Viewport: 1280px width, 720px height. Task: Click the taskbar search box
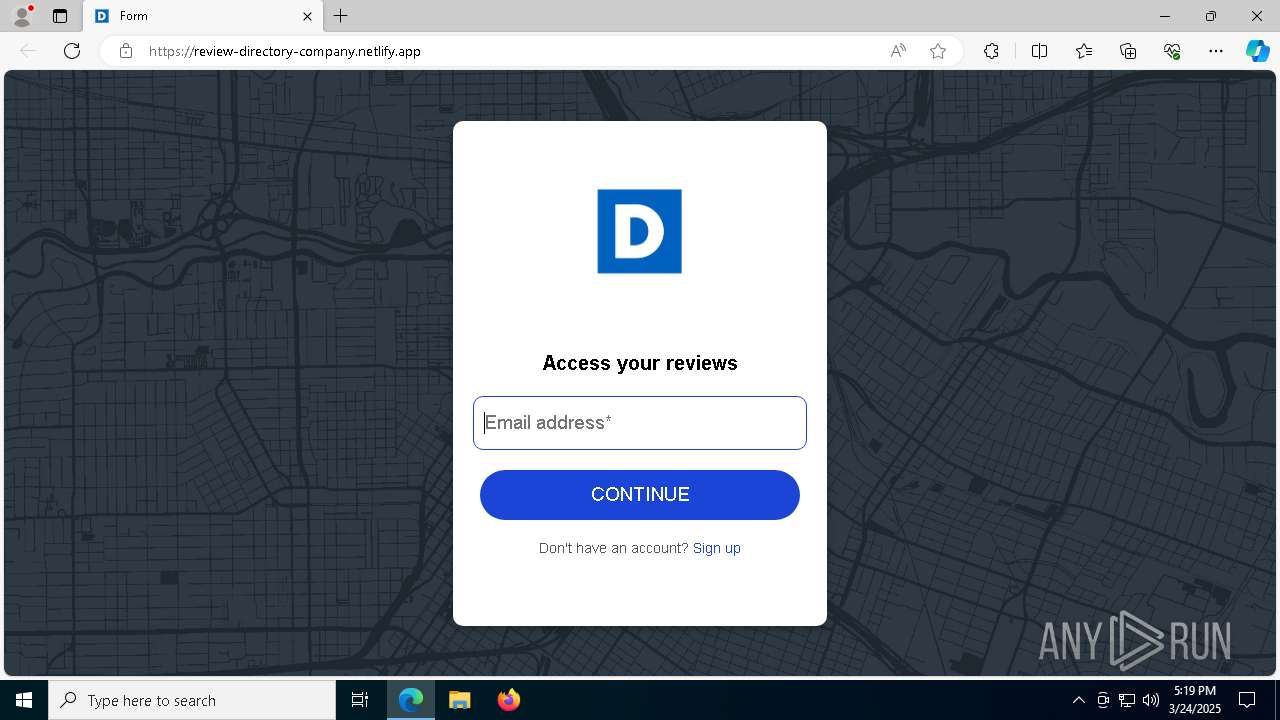pos(192,700)
